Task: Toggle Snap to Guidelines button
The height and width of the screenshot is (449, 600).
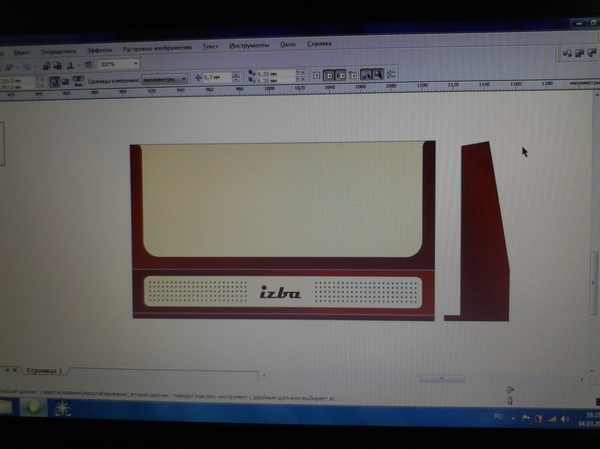Action: click(x=330, y=75)
